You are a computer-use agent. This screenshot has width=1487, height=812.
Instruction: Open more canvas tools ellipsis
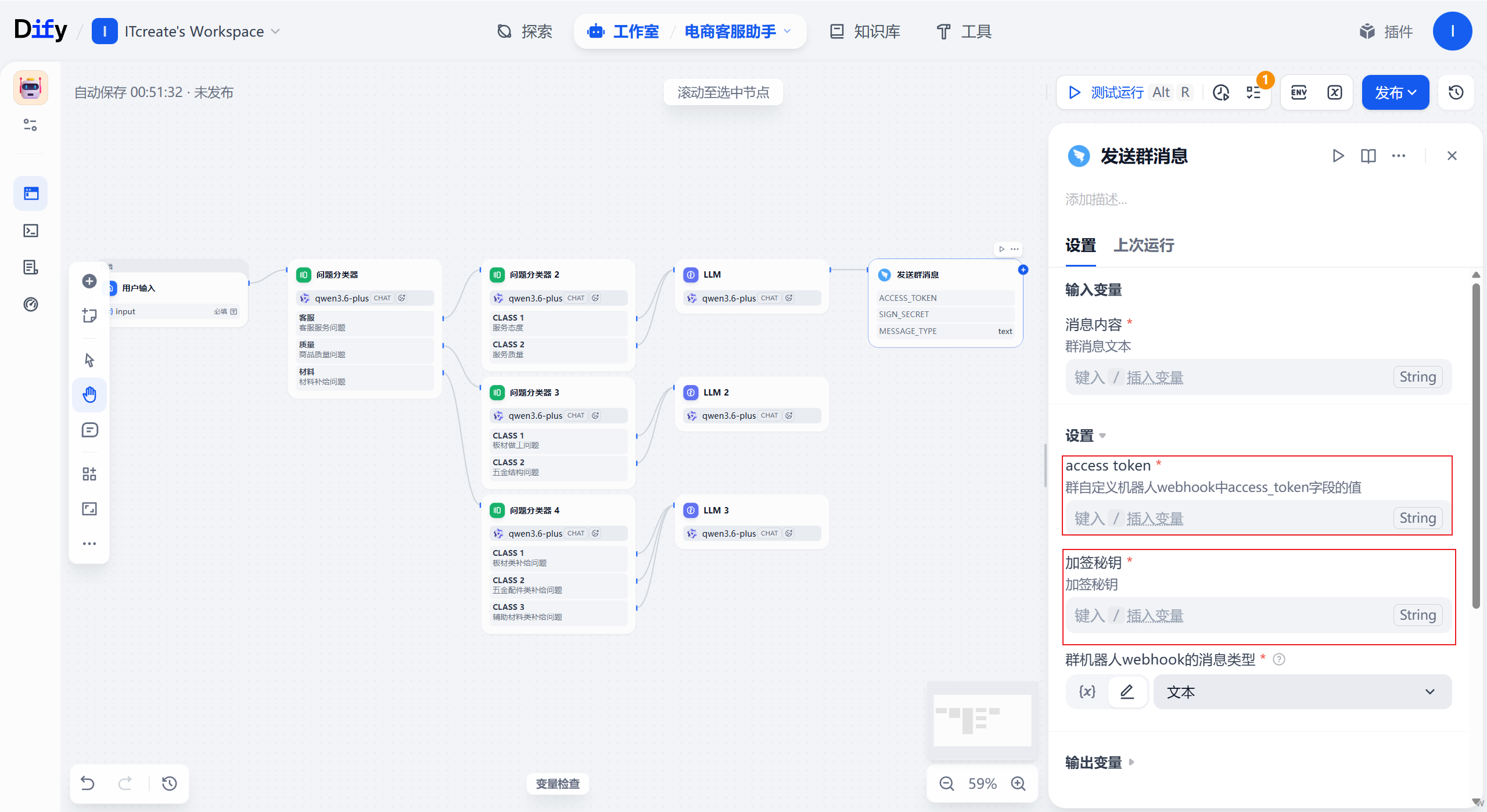(89, 544)
